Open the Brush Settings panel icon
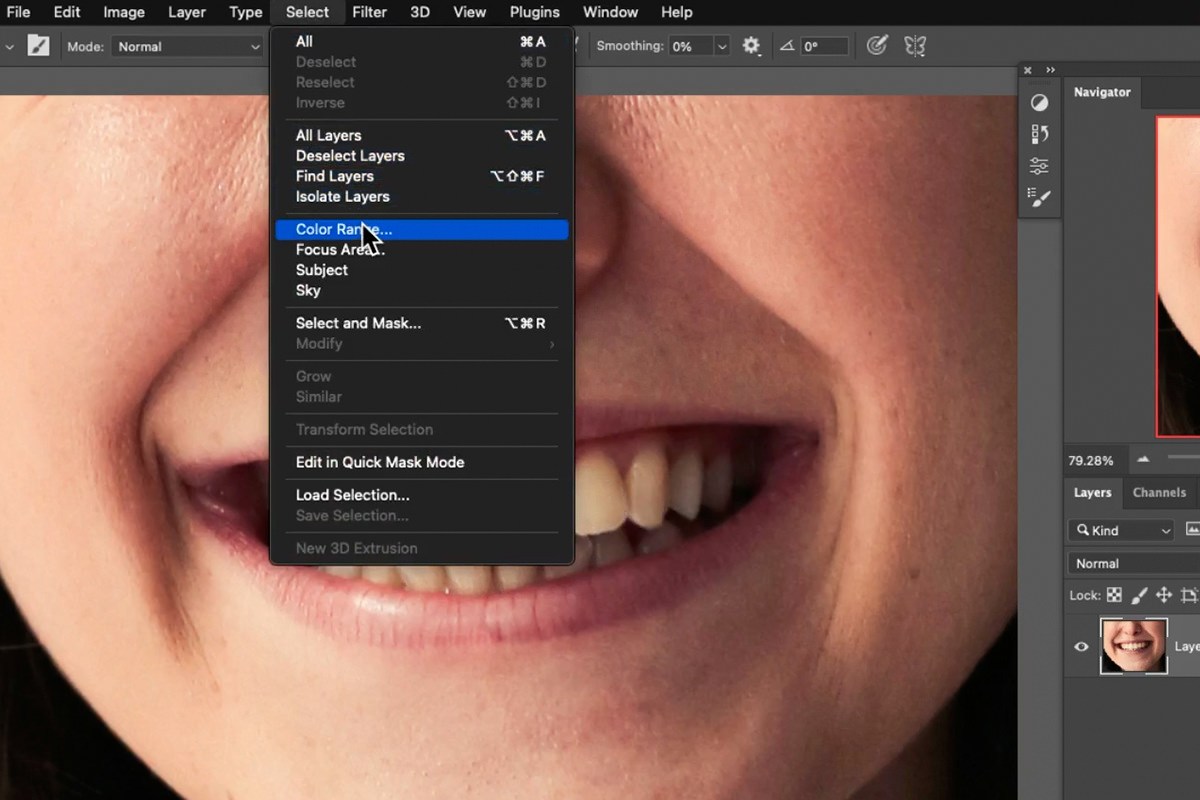 tap(1040, 198)
